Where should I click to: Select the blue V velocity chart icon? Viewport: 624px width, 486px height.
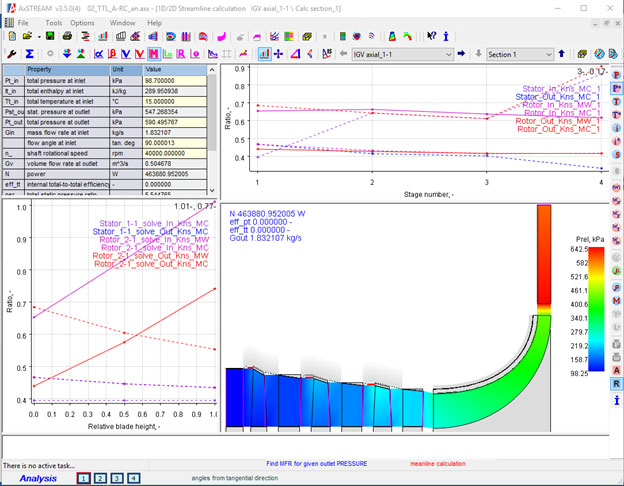click(x=126, y=54)
